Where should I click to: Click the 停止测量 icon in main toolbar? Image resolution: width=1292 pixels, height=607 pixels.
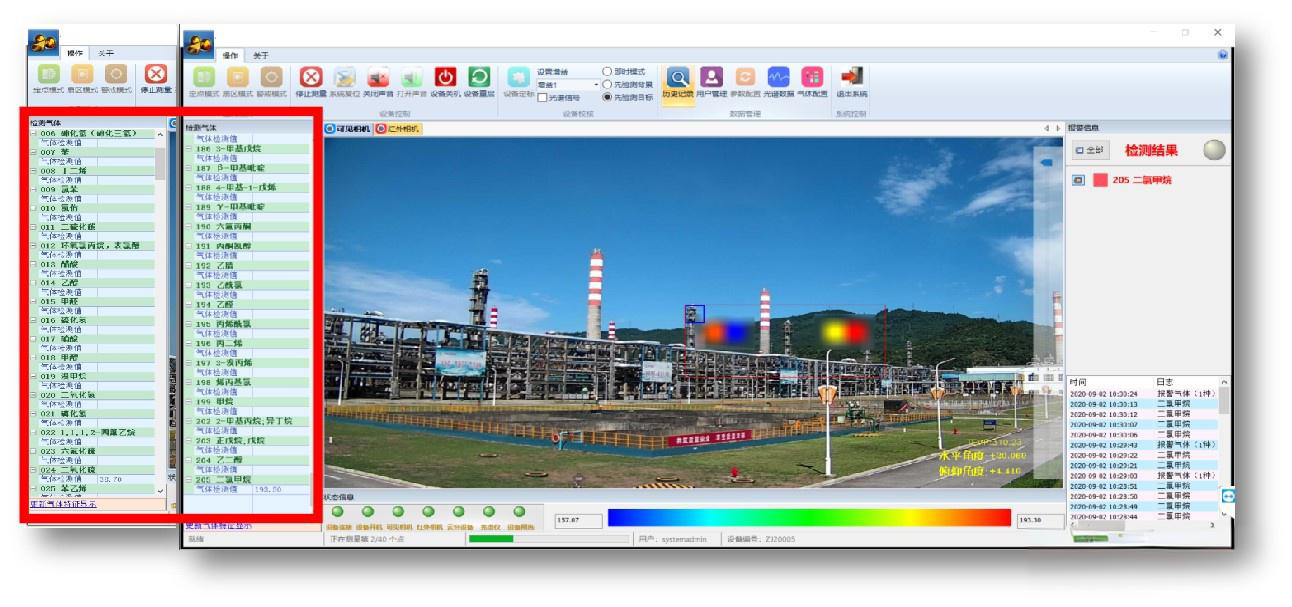pyautogui.click(x=310, y=78)
